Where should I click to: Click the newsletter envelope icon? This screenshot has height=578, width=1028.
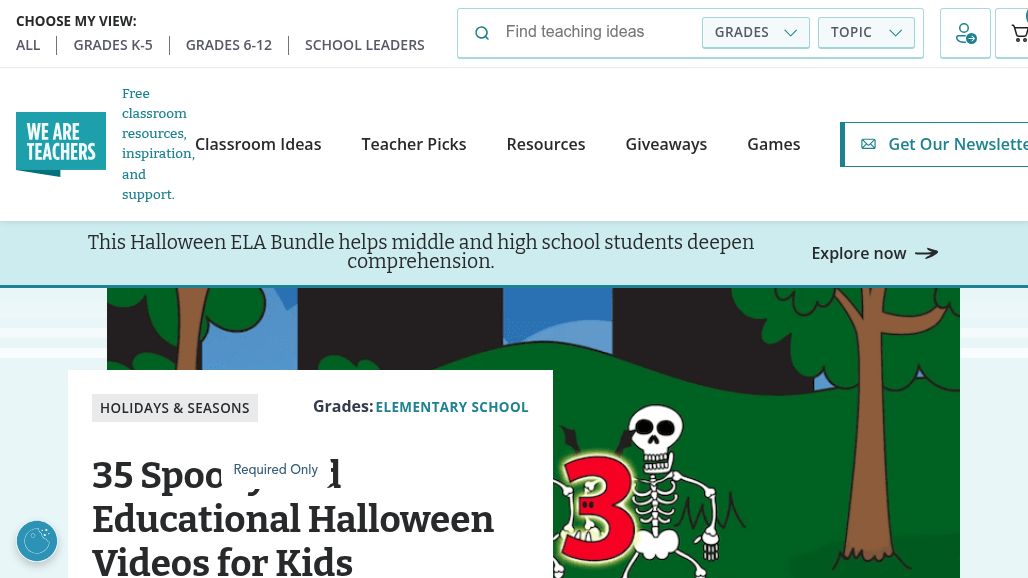tap(868, 144)
